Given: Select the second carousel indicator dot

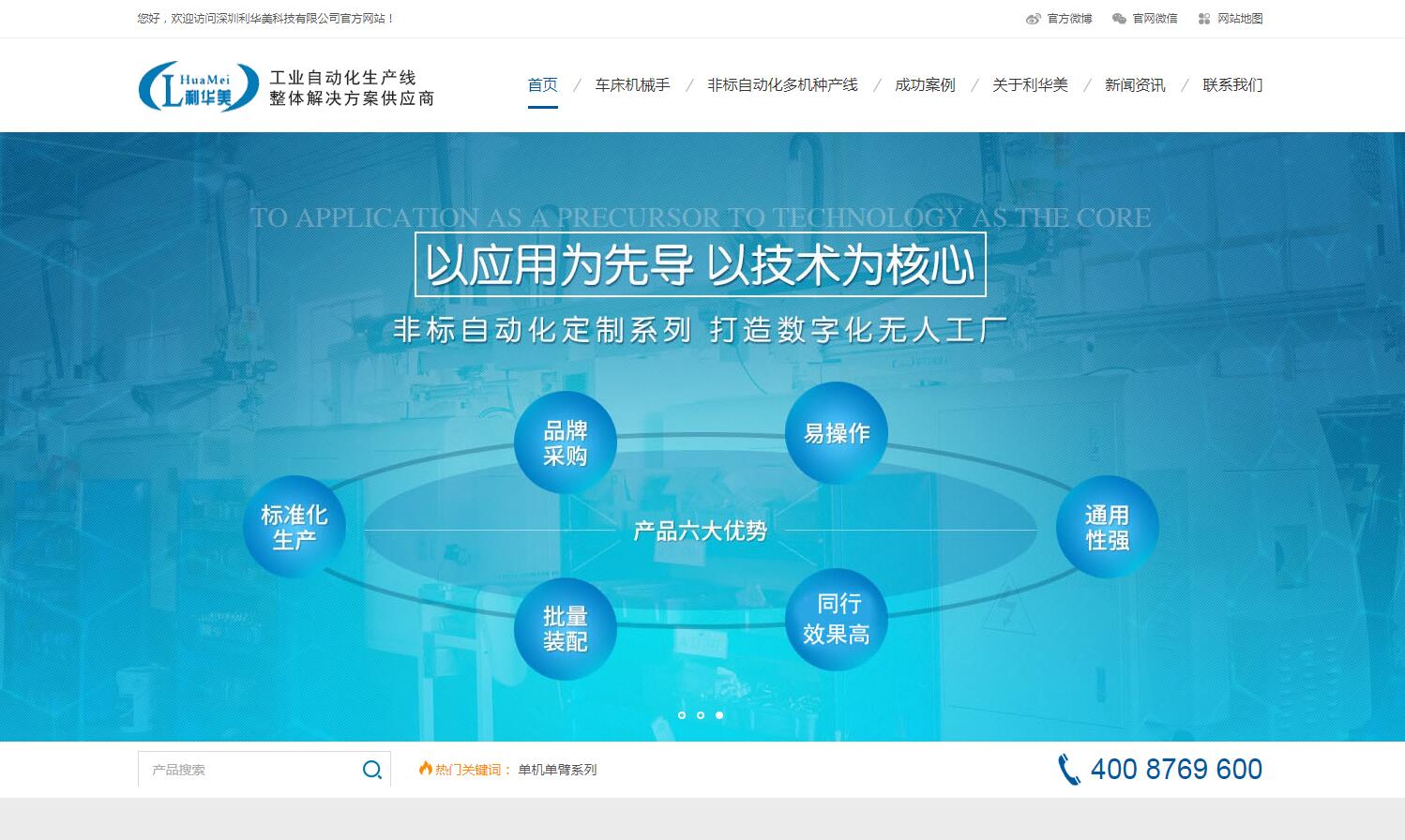Looking at the screenshot, I should [700, 715].
